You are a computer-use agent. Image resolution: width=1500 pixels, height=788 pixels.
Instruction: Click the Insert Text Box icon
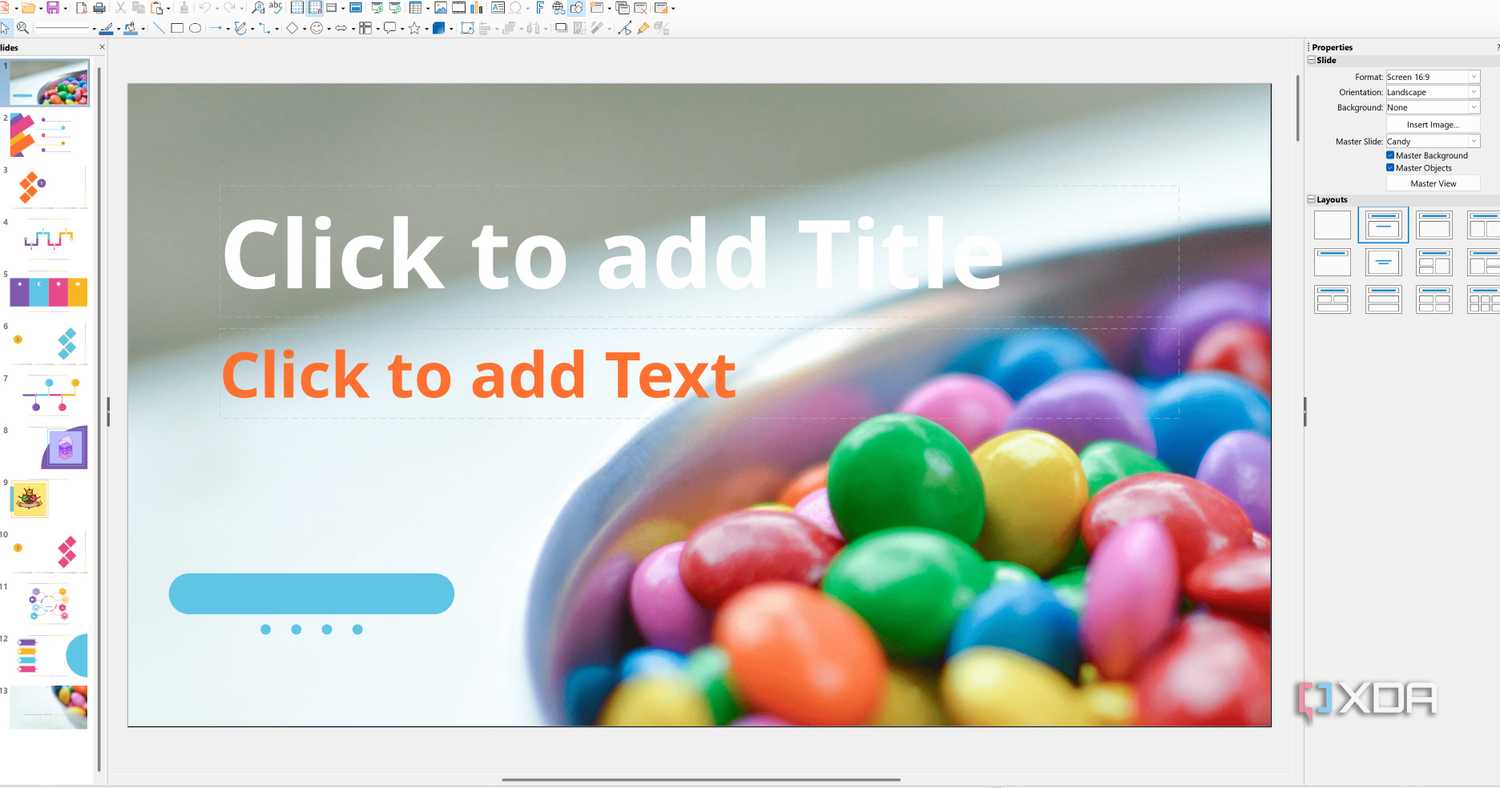coord(498,8)
